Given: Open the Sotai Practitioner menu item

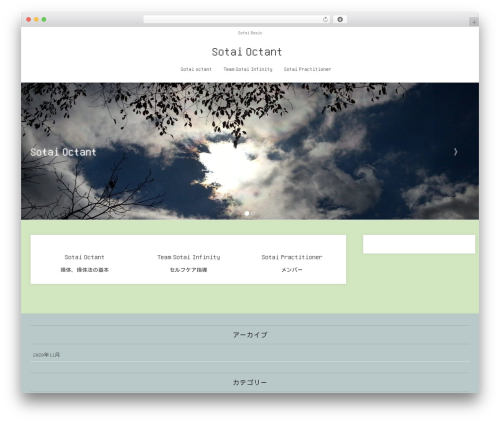Looking at the screenshot, I should point(307,69).
